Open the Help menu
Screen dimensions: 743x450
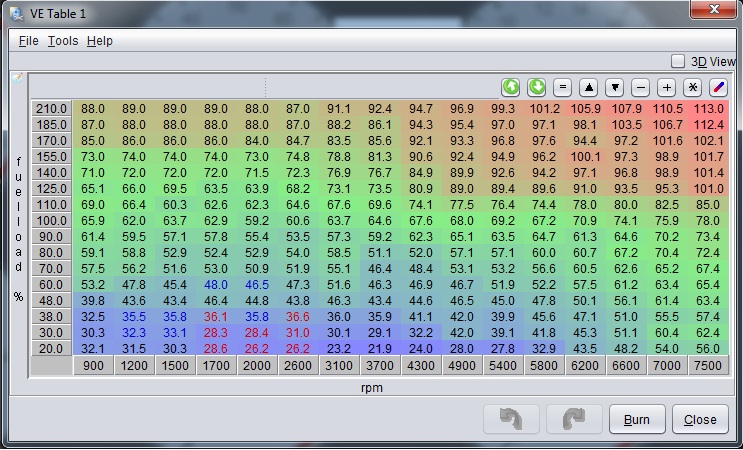99,41
